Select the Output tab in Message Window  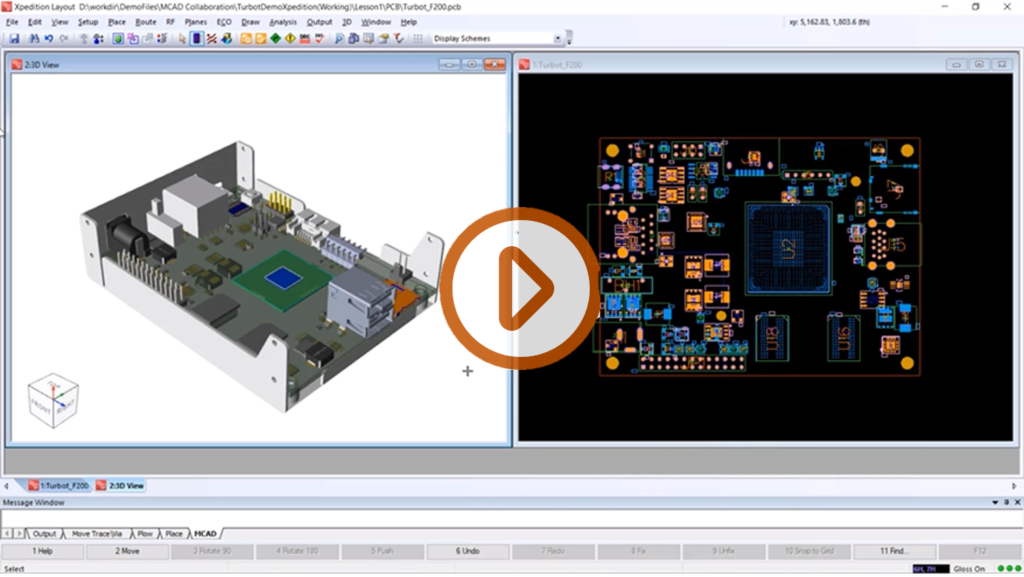45,534
